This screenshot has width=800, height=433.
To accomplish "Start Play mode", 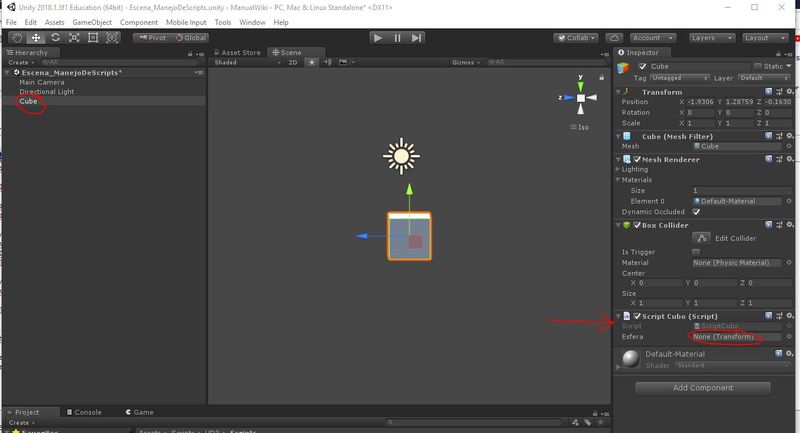I will point(378,38).
